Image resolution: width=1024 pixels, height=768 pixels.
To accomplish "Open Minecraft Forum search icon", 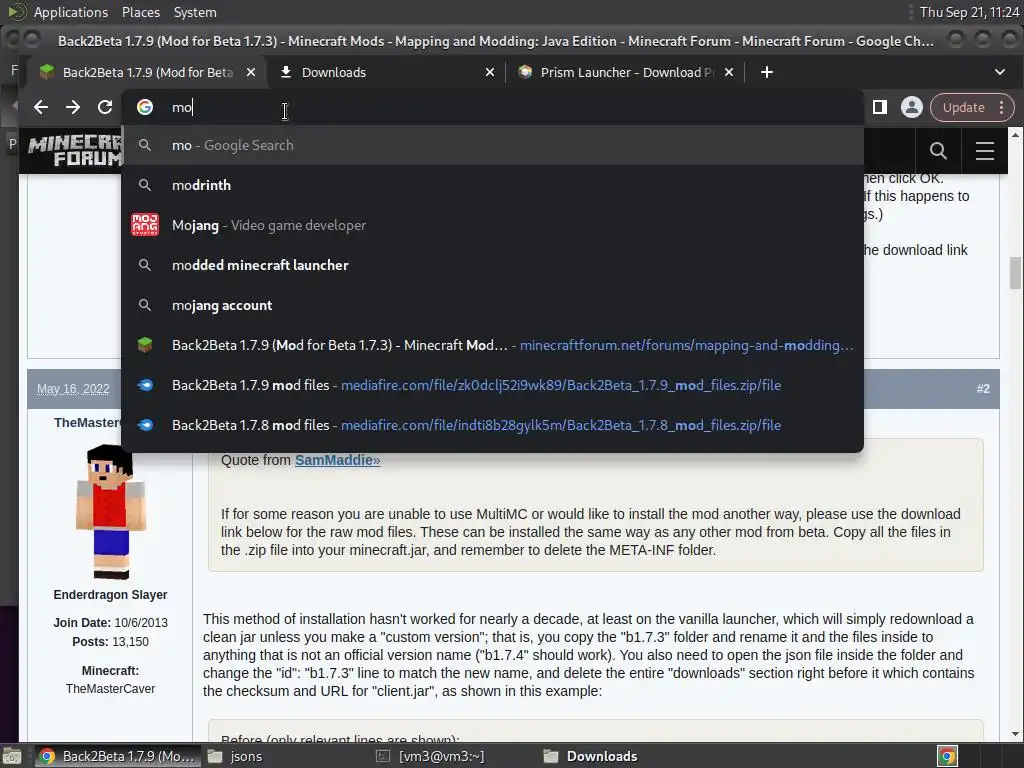I will (x=938, y=151).
